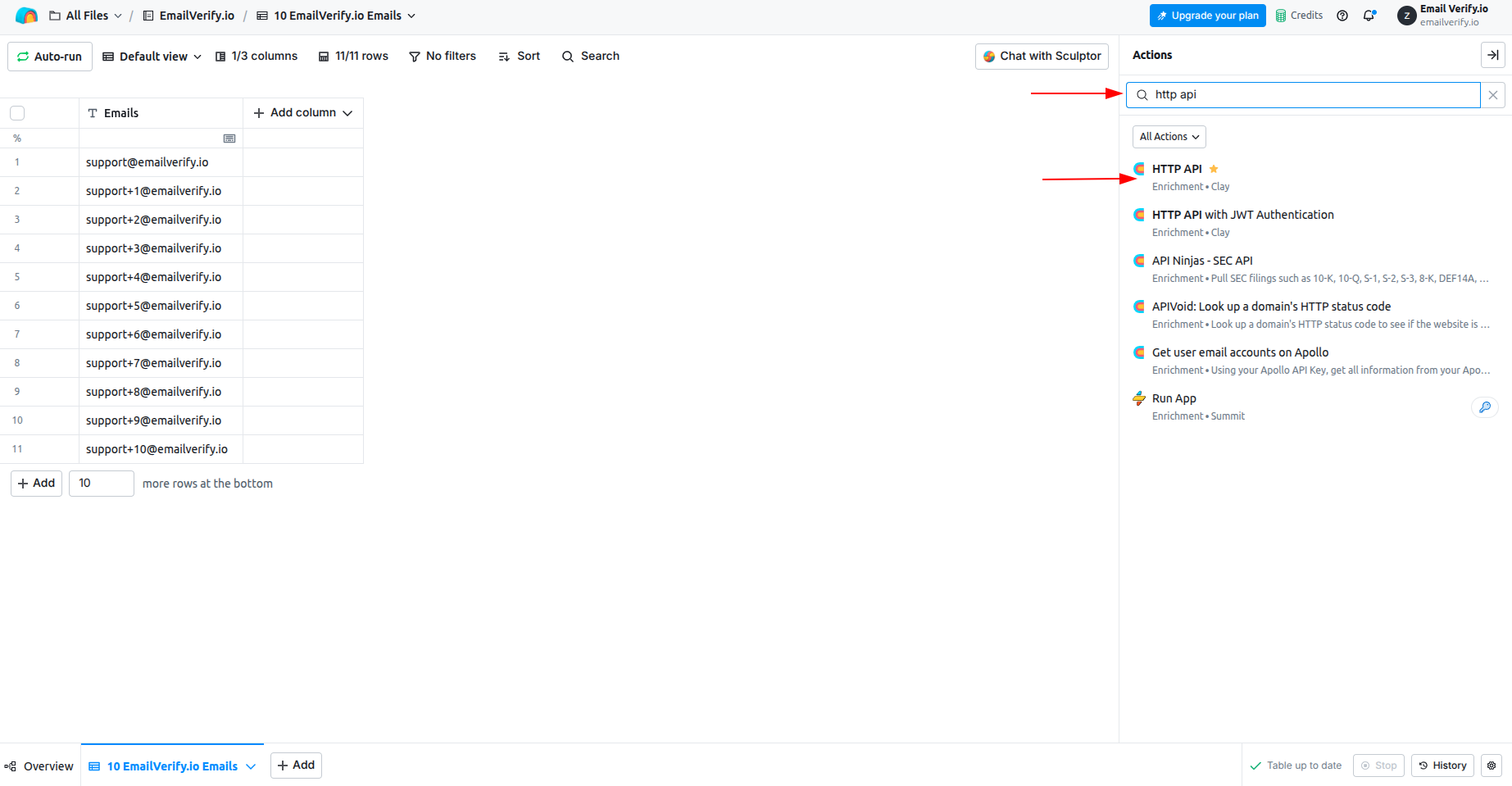This screenshot has width=1512, height=786.
Task: Click the History button
Action: click(x=1442, y=766)
